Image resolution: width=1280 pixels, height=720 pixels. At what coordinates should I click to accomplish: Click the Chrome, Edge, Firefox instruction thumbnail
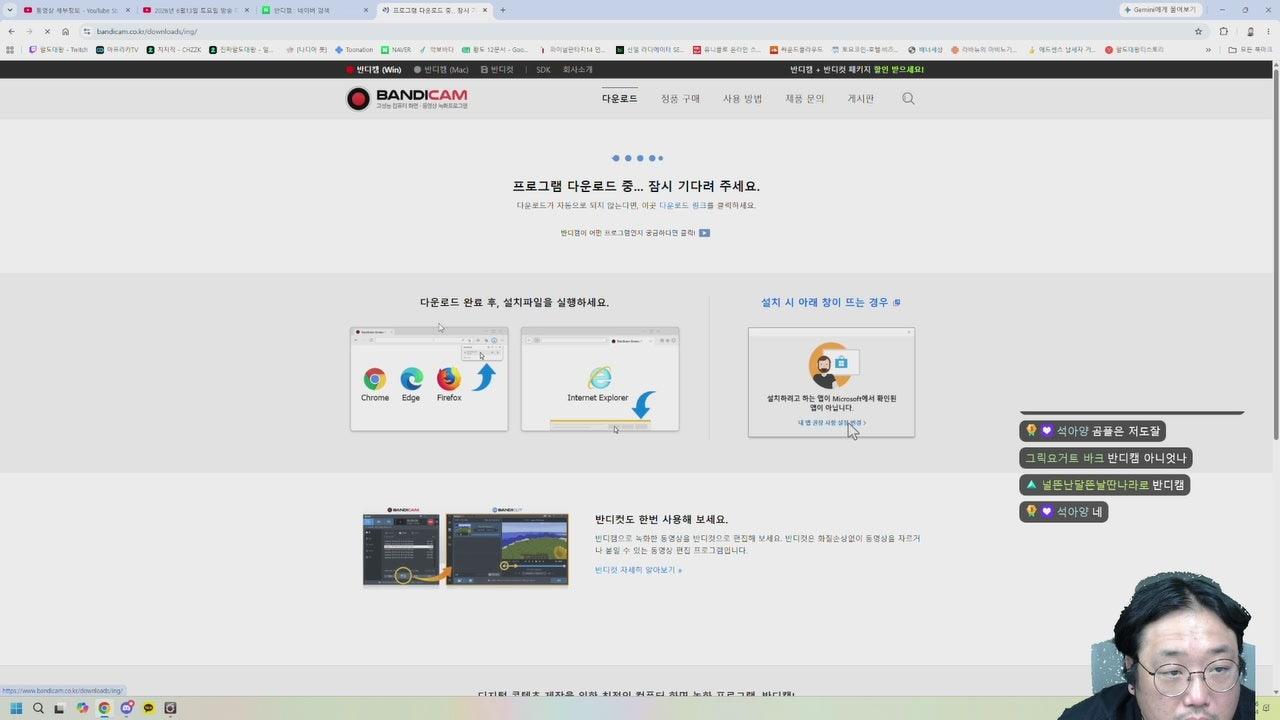[x=429, y=379]
